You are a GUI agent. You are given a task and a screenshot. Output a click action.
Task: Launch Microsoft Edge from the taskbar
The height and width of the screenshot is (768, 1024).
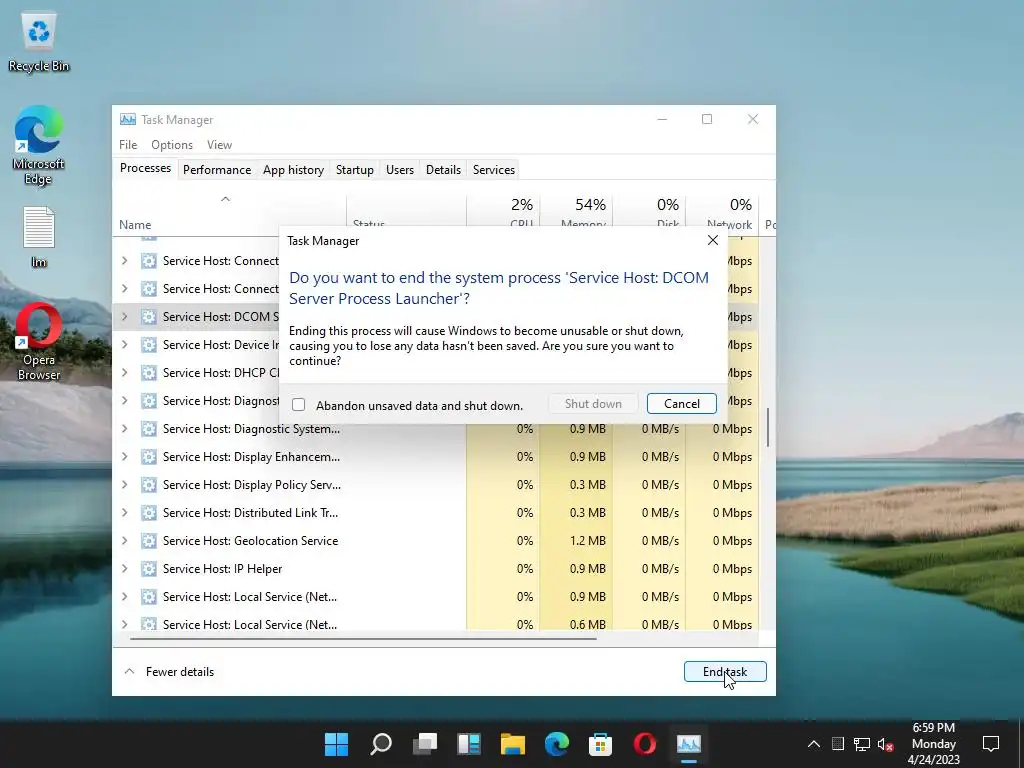[556, 744]
